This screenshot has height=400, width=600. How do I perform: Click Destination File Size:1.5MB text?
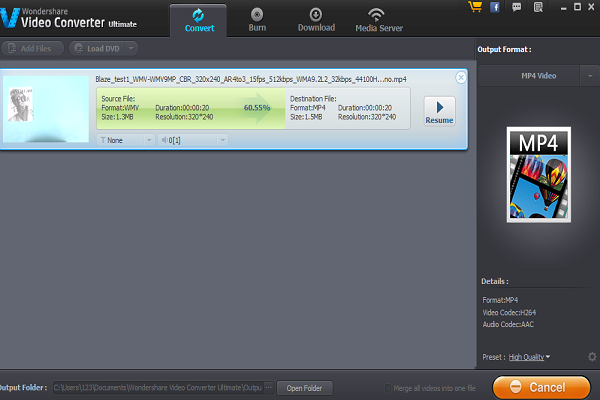pos(306,117)
